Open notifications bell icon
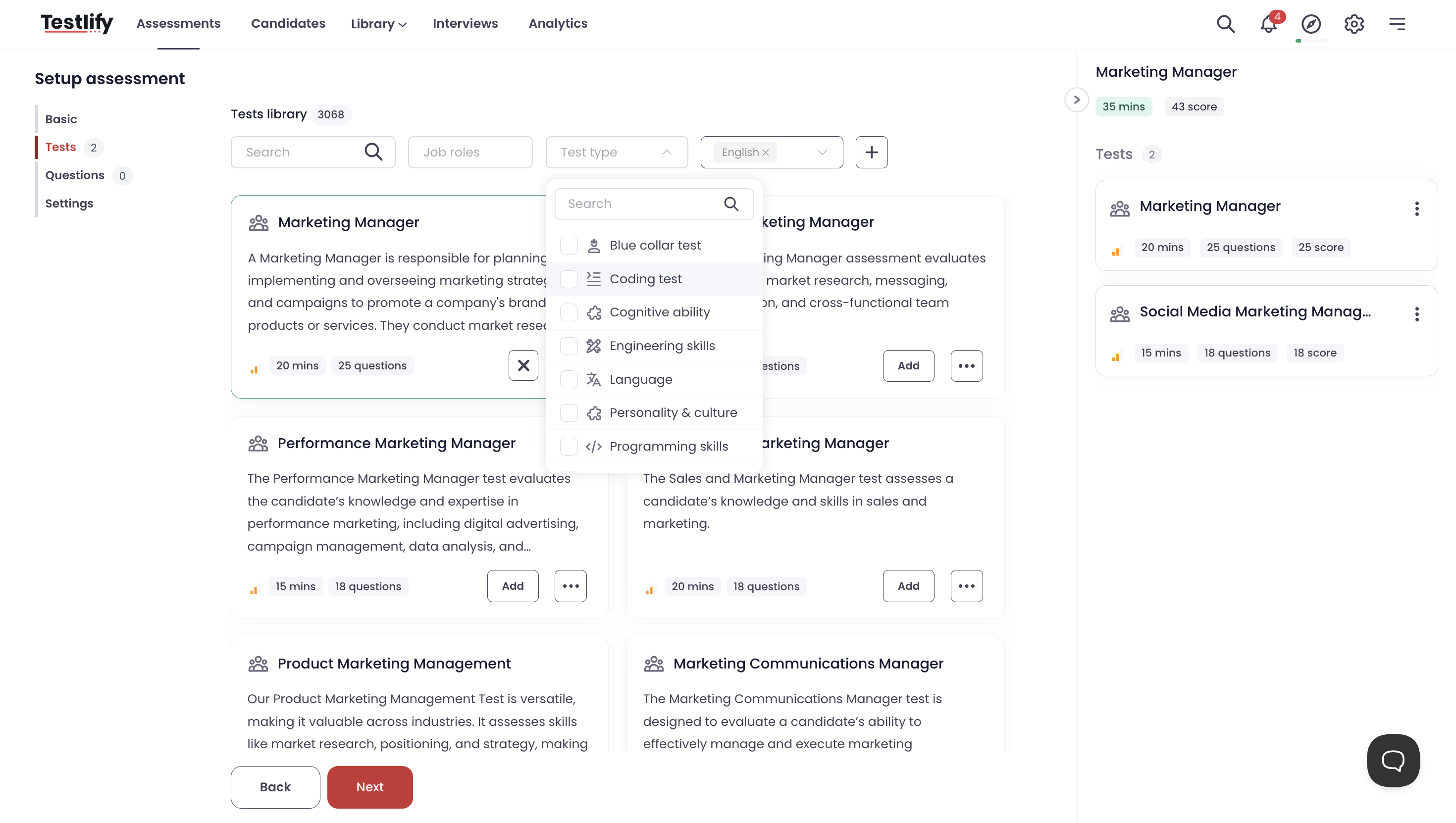Viewport: 1456px width, 823px height. click(x=1268, y=24)
